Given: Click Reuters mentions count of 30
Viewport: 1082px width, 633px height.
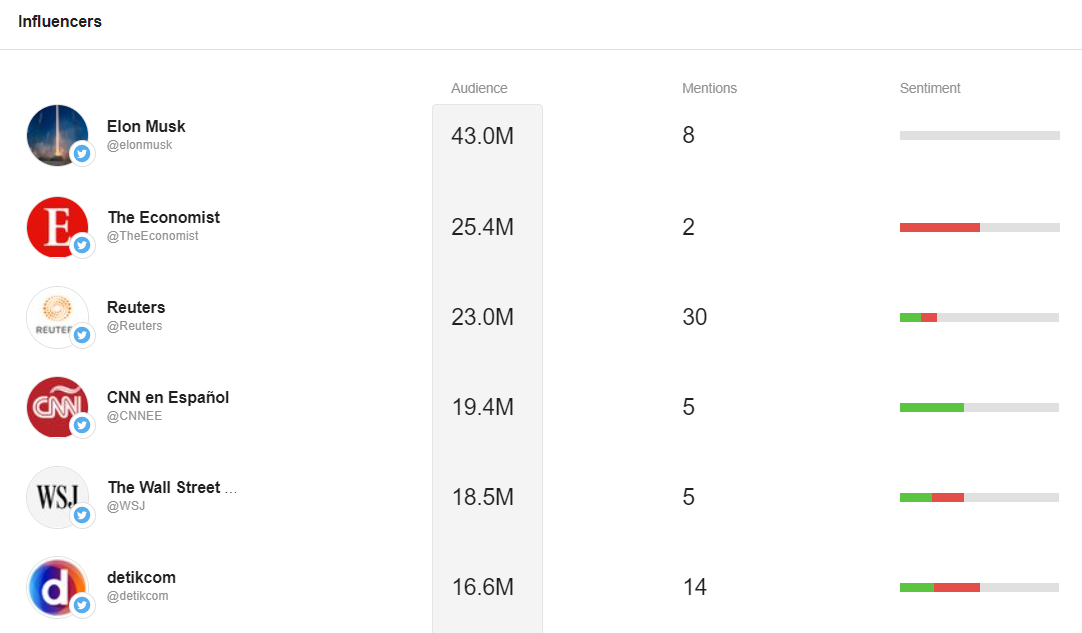Looking at the screenshot, I should coord(695,317).
